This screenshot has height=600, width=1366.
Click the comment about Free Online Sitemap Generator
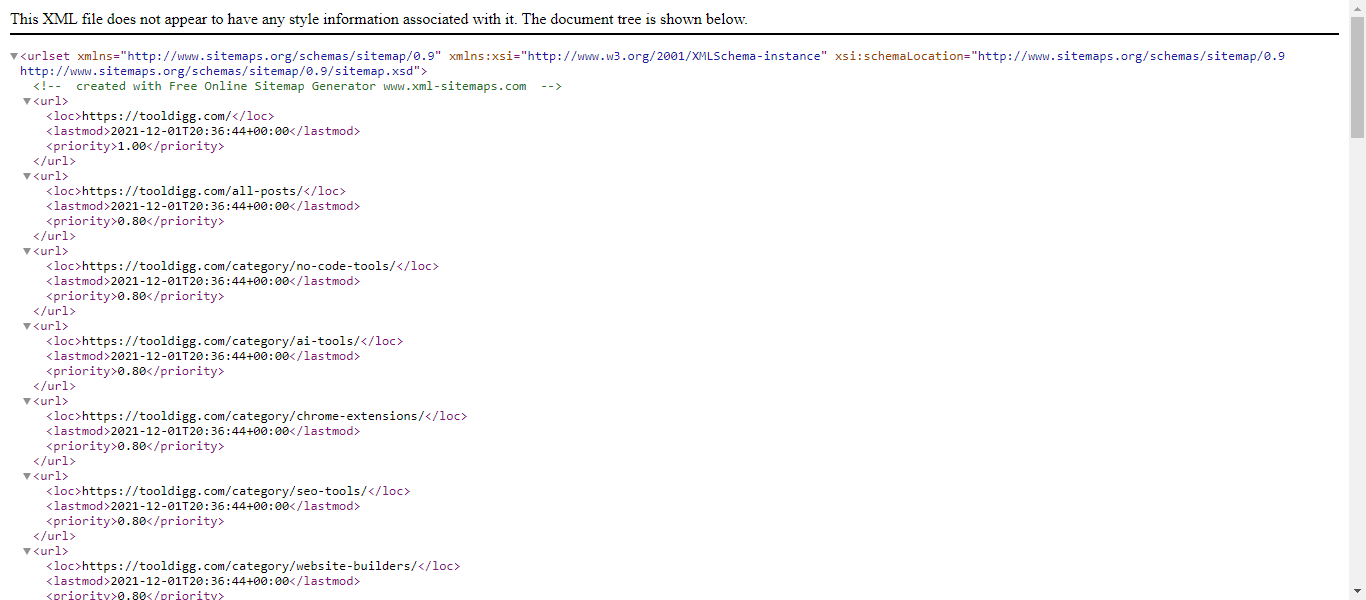(297, 86)
